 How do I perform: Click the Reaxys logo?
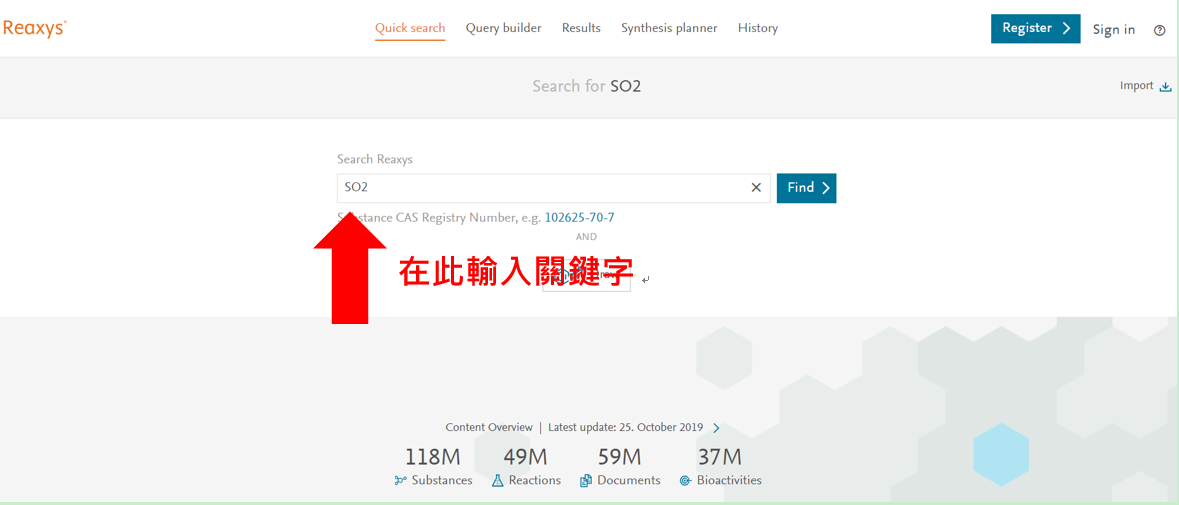(x=35, y=29)
